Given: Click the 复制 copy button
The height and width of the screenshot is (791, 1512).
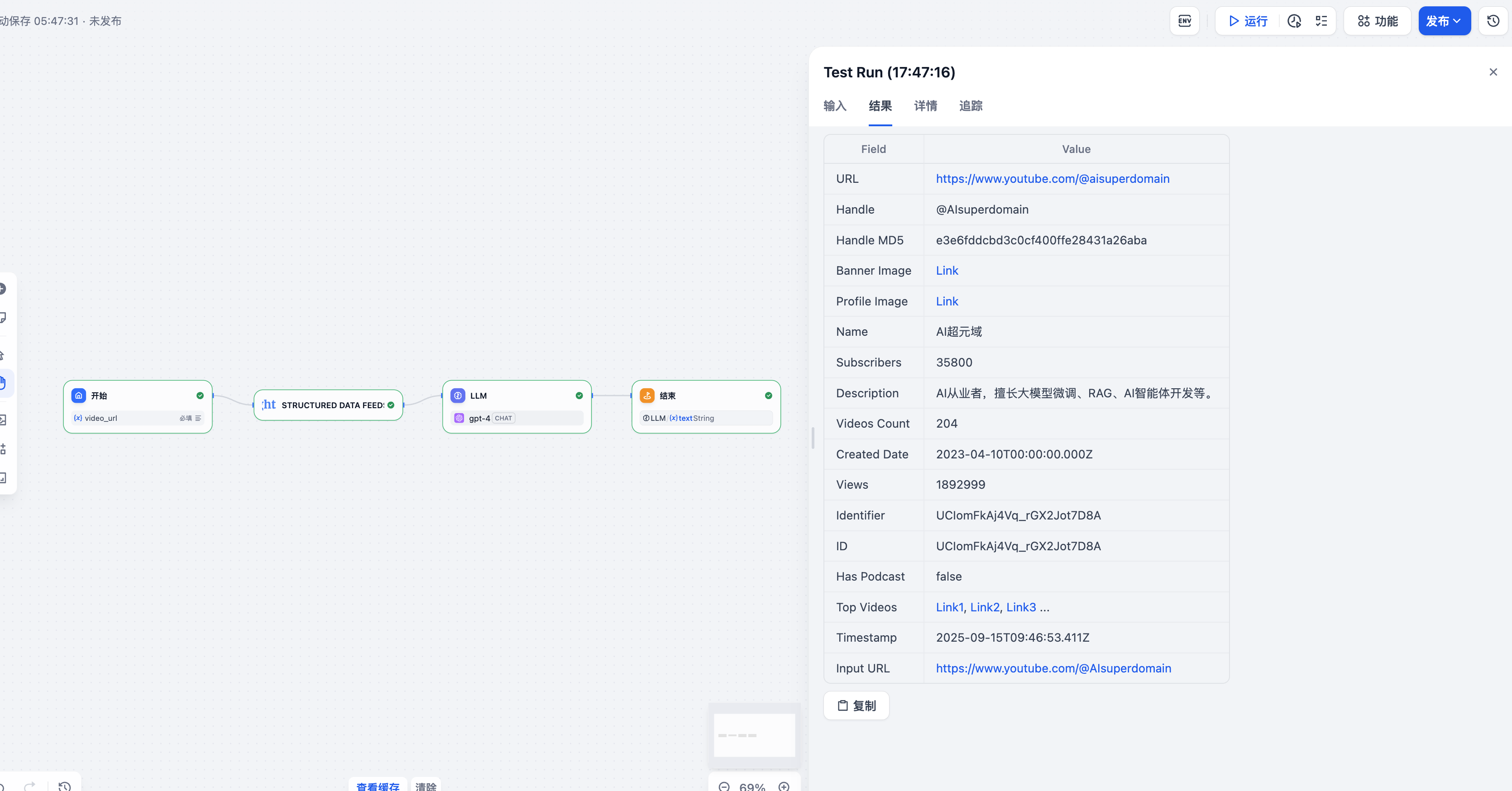Looking at the screenshot, I should point(856,705).
